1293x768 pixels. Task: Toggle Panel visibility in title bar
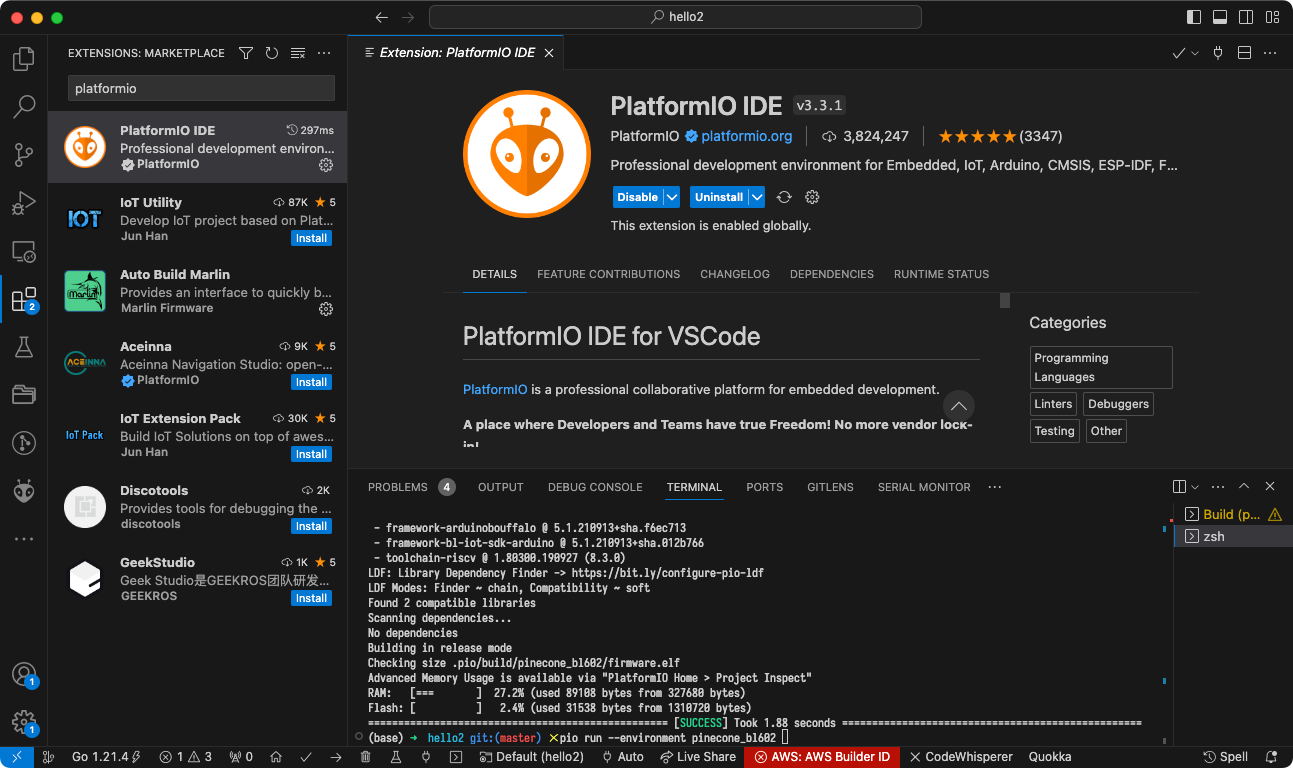[1220, 17]
